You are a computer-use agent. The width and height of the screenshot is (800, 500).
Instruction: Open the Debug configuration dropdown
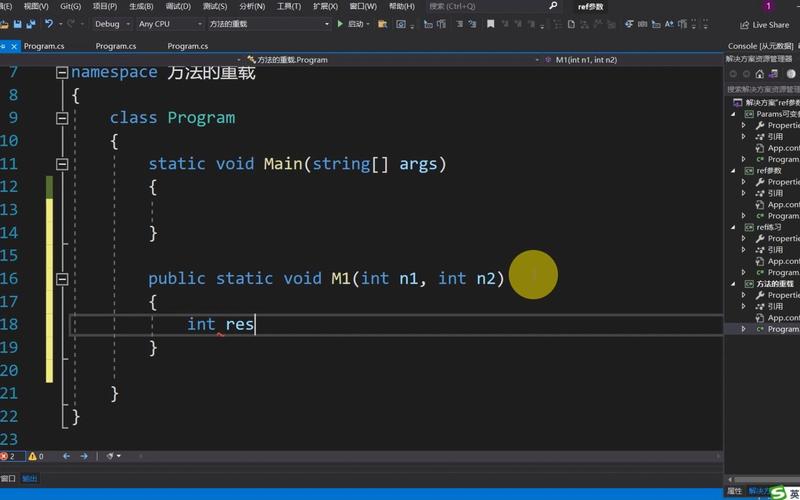(x=112, y=24)
